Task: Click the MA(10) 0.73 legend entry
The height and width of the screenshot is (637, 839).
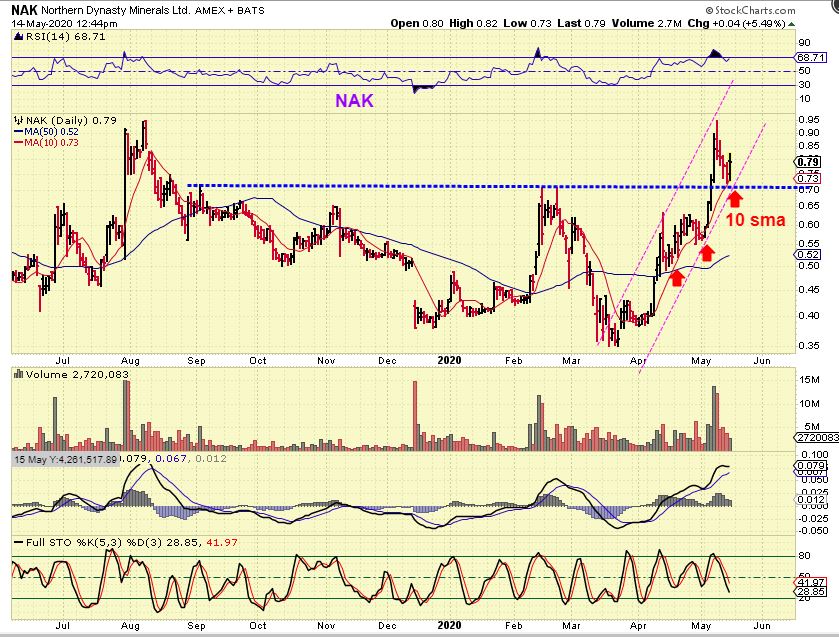Action: coord(46,142)
